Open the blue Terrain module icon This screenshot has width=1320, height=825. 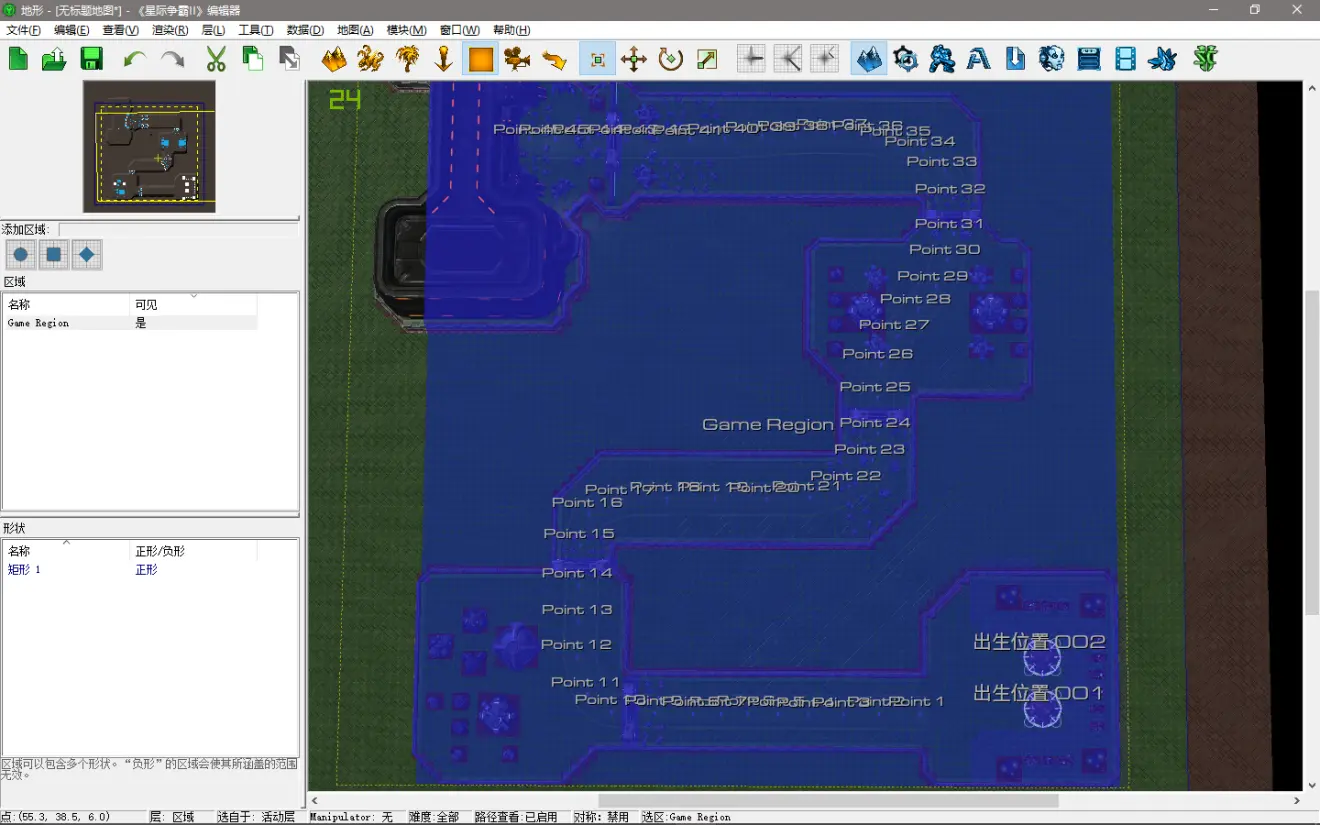pyautogui.click(x=869, y=59)
